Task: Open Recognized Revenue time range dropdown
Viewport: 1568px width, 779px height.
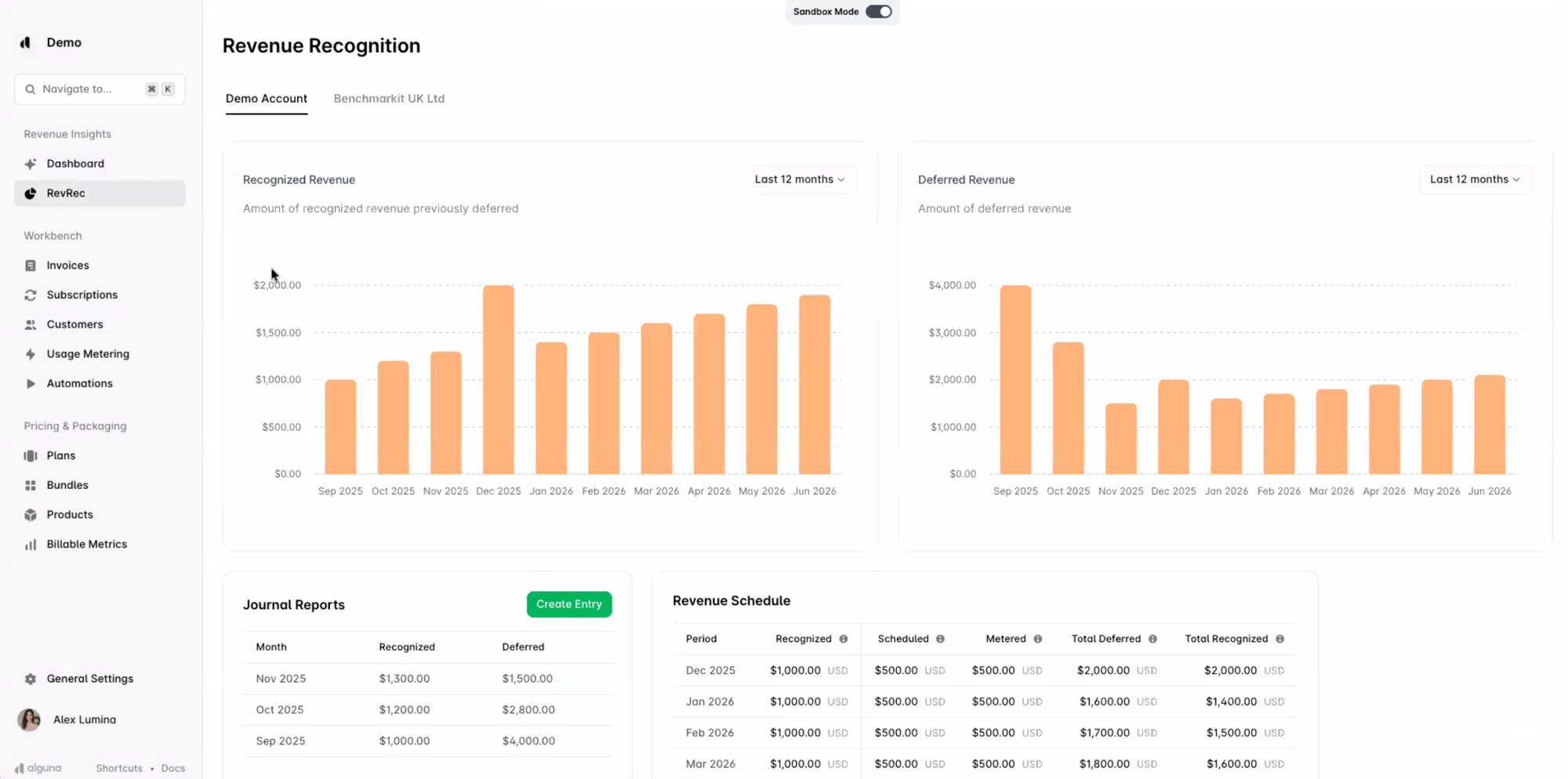Action: tap(800, 179)
